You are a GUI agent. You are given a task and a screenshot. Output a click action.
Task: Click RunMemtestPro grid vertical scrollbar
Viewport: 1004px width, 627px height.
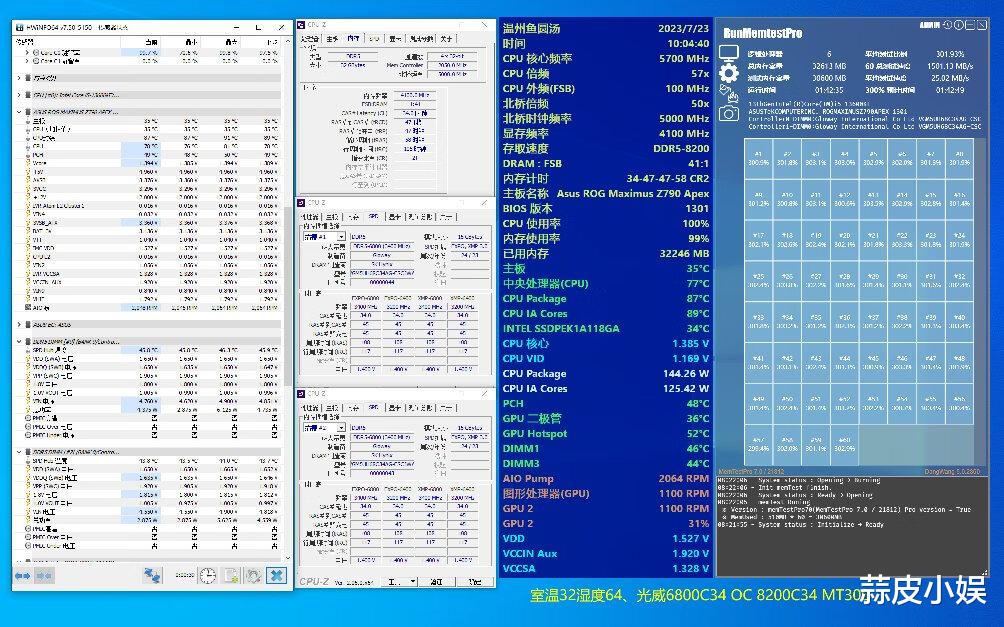(x=980, y=301)
